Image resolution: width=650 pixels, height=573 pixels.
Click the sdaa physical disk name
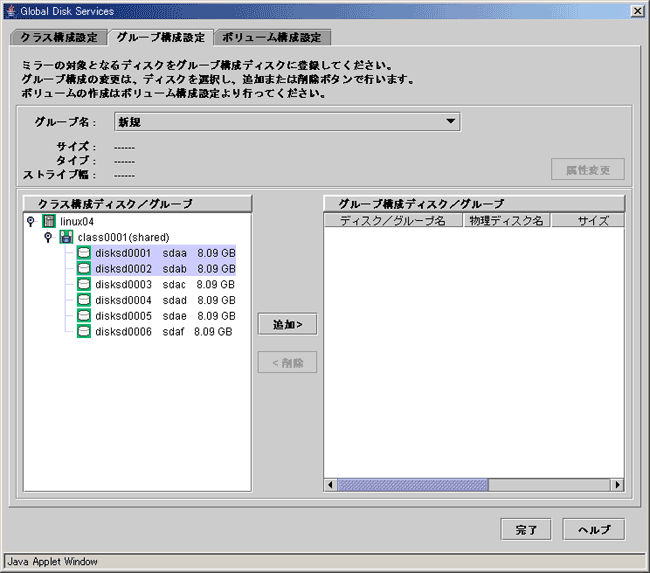click(x=175, y=253)
